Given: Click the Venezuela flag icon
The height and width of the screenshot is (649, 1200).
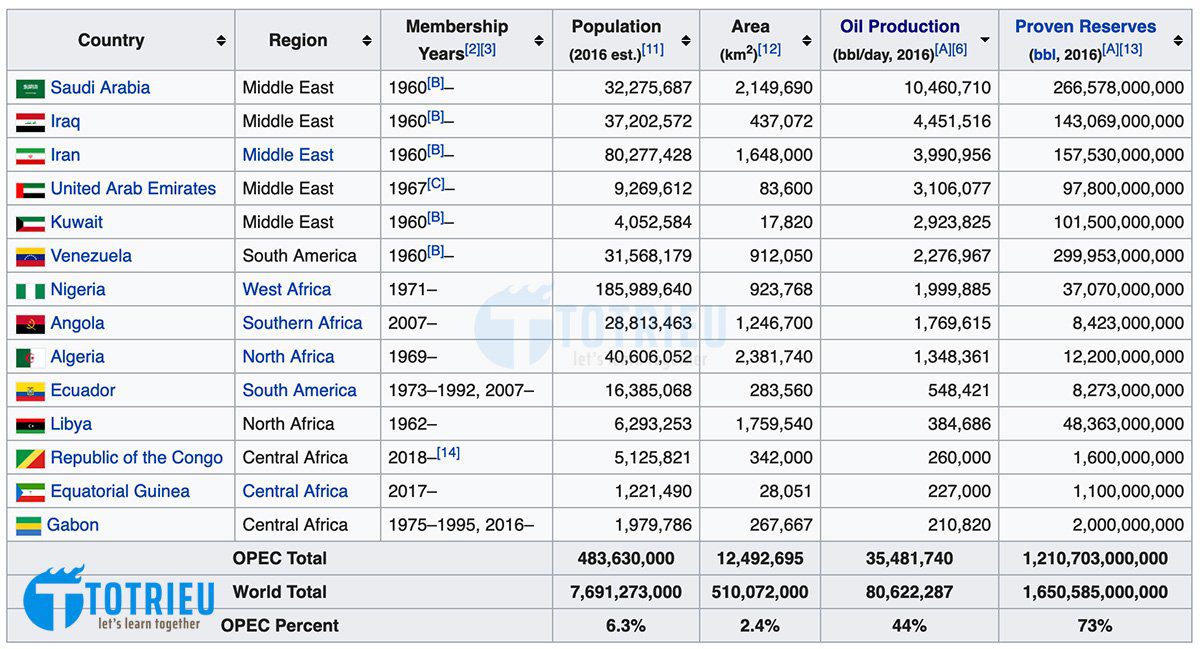Looking at the screenshot, I should click(x=30, y=257).
